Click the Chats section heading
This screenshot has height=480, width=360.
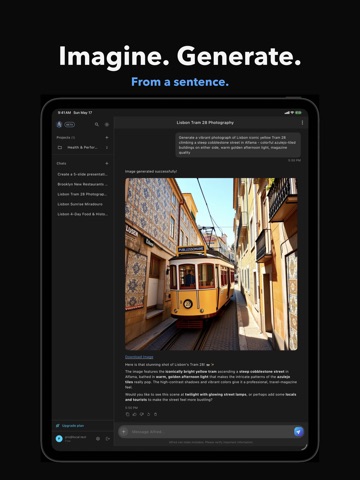pos(61,163)
